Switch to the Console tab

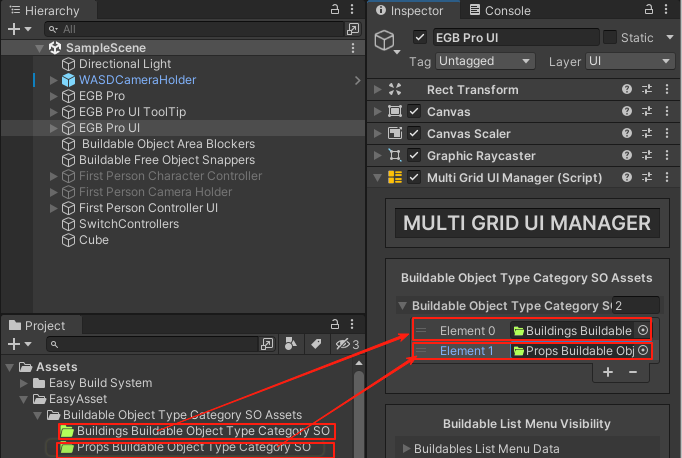500,10
